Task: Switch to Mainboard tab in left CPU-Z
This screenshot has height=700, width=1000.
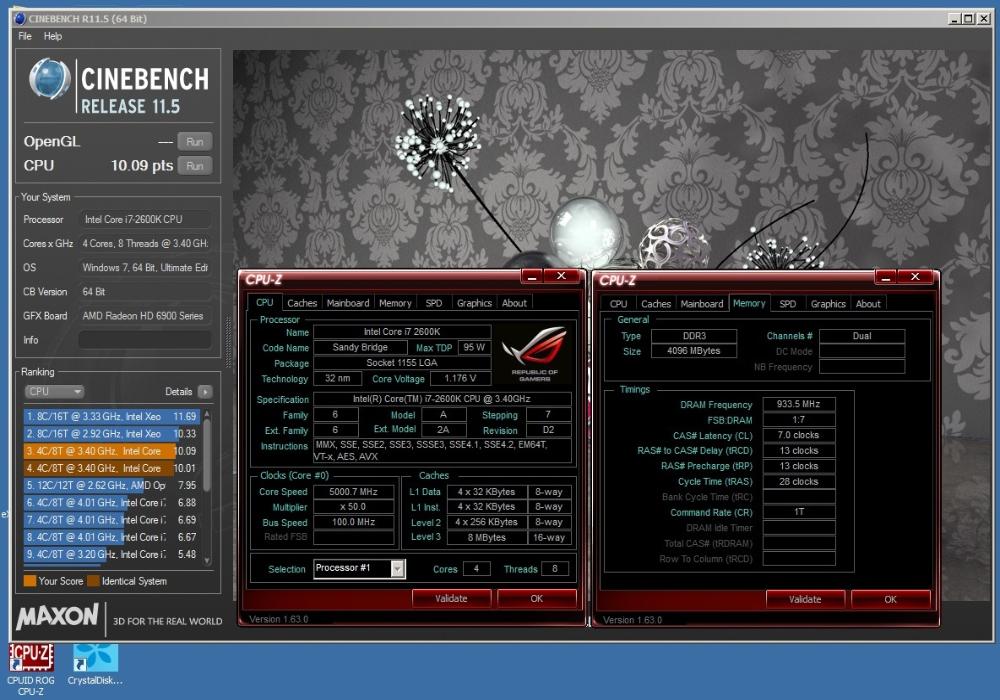Action: click(348, 303)
